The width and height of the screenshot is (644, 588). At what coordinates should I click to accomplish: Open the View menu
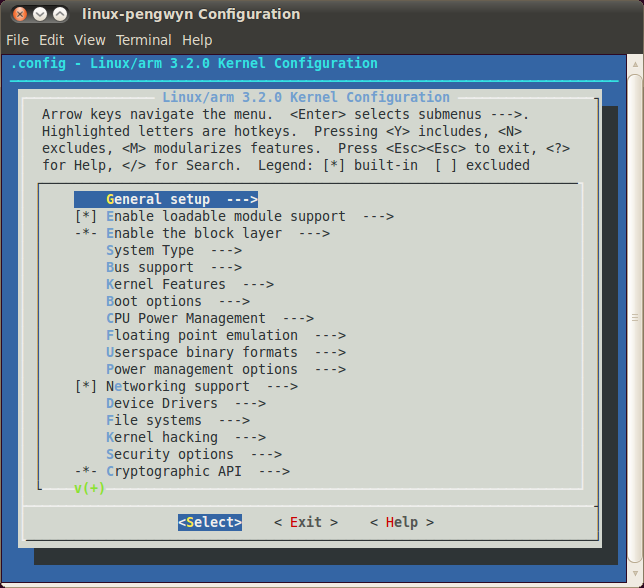point(90,40)
